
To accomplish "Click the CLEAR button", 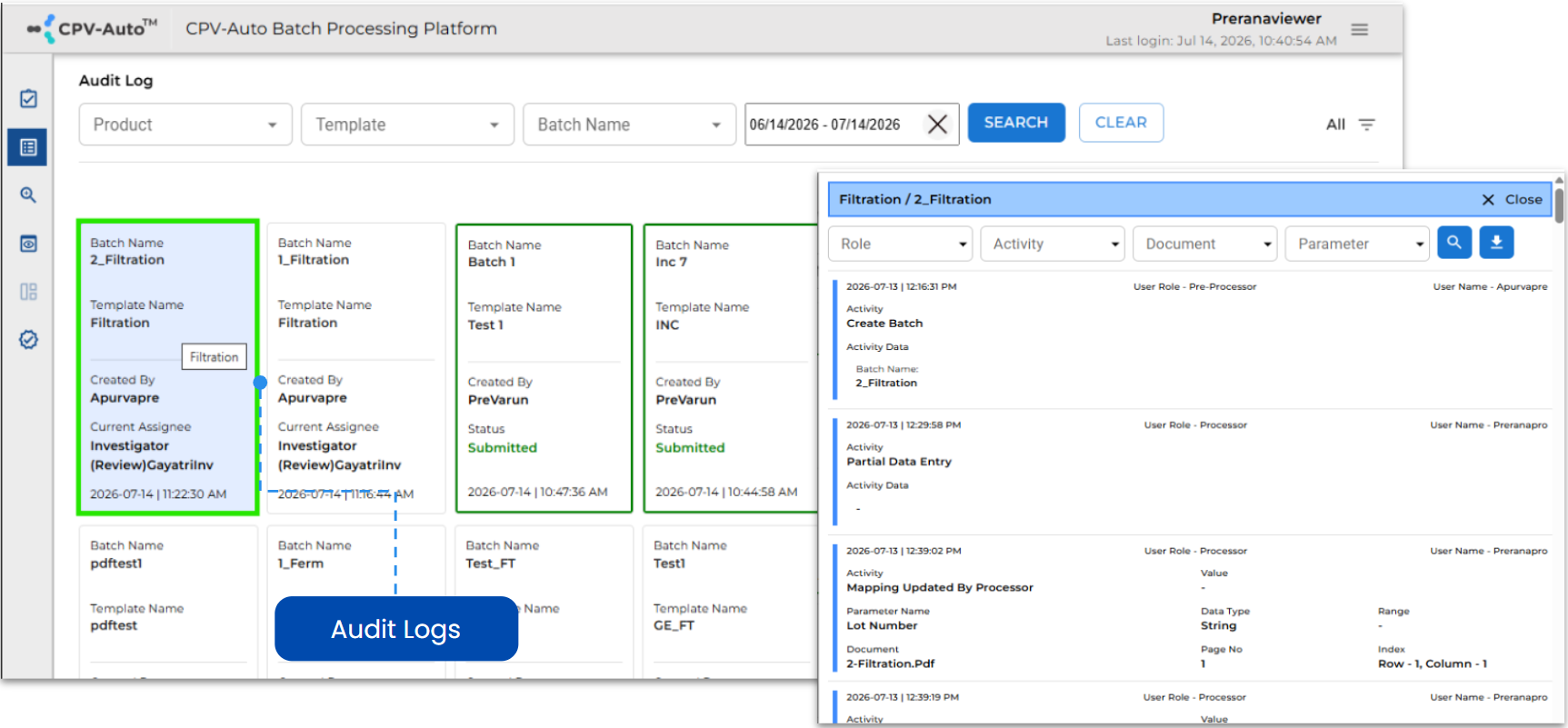I will (x=1121, y=123).
